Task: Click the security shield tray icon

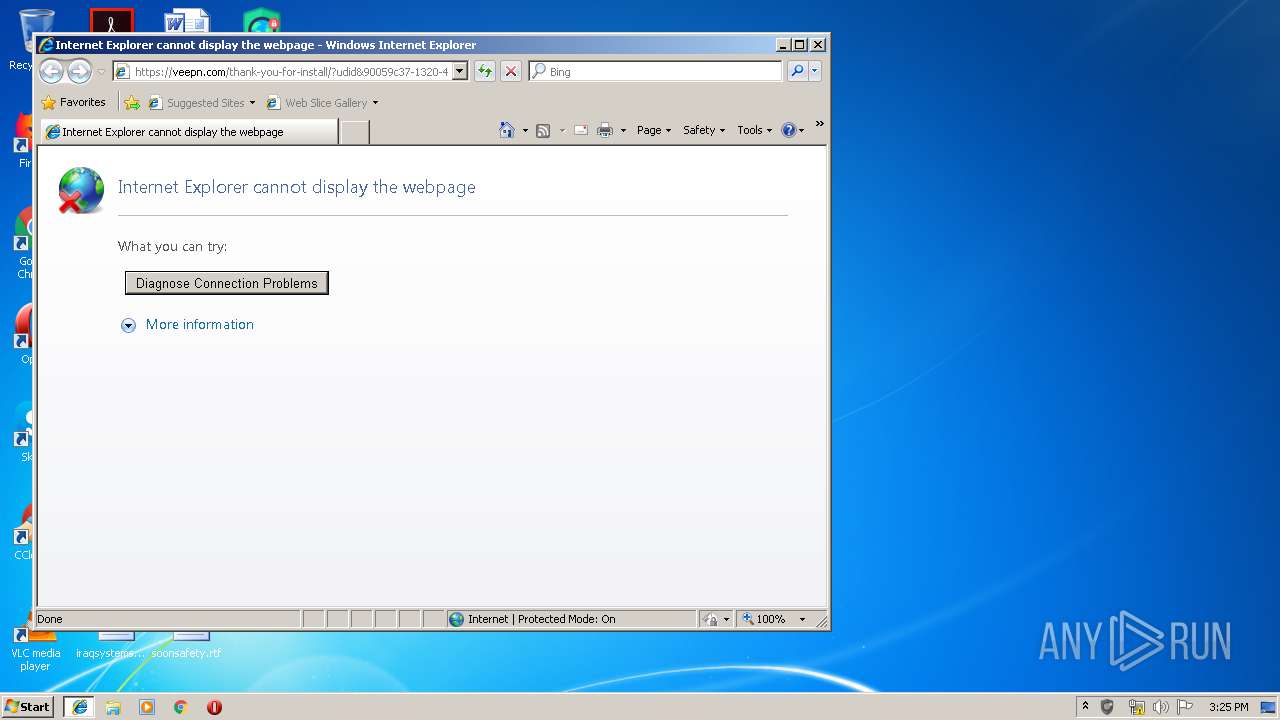Action: [x=1107, y=706]
